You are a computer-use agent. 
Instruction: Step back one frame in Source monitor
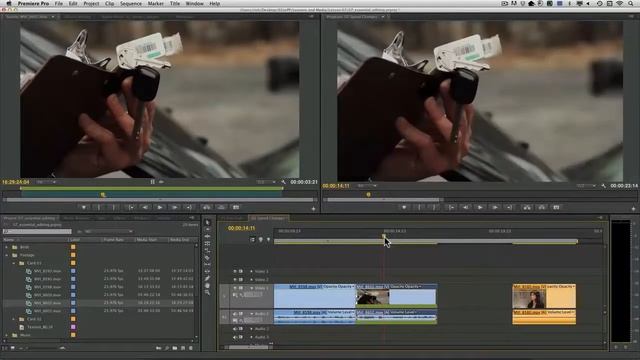(145, 207)
